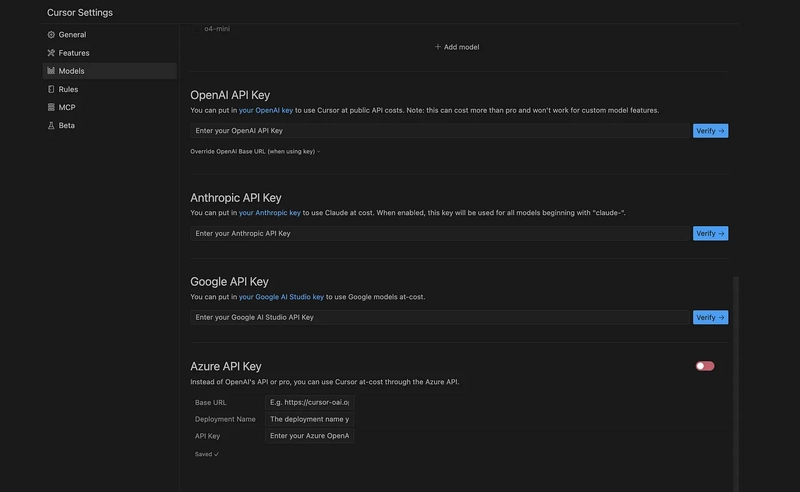Screen dimensions: 800x492
Task: Click the General gear icon in sidebar
Action: pos(51,35)
